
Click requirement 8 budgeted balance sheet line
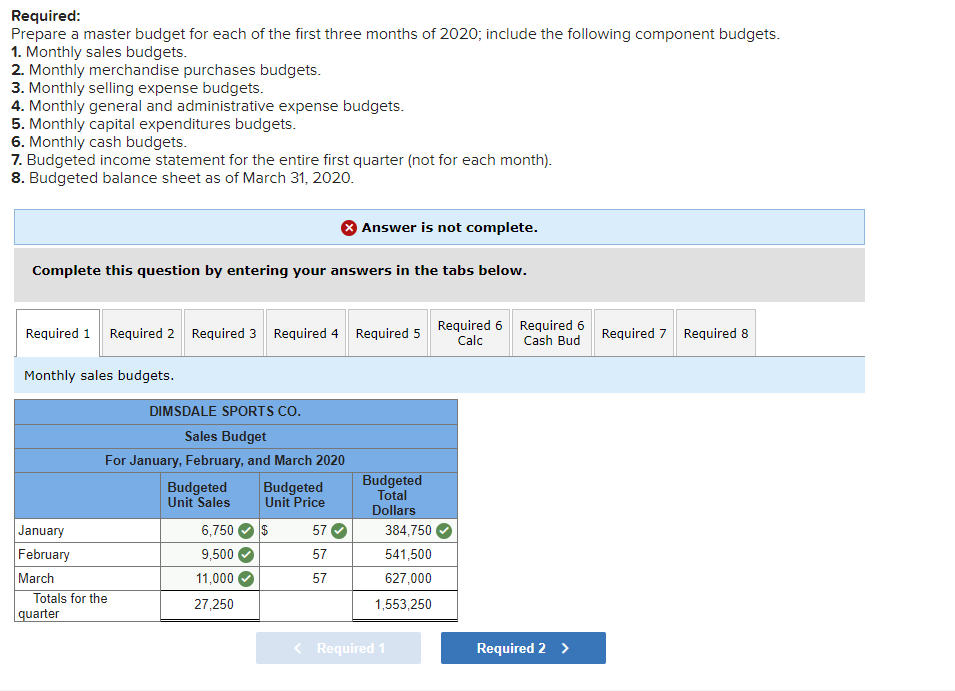point(182,178)
